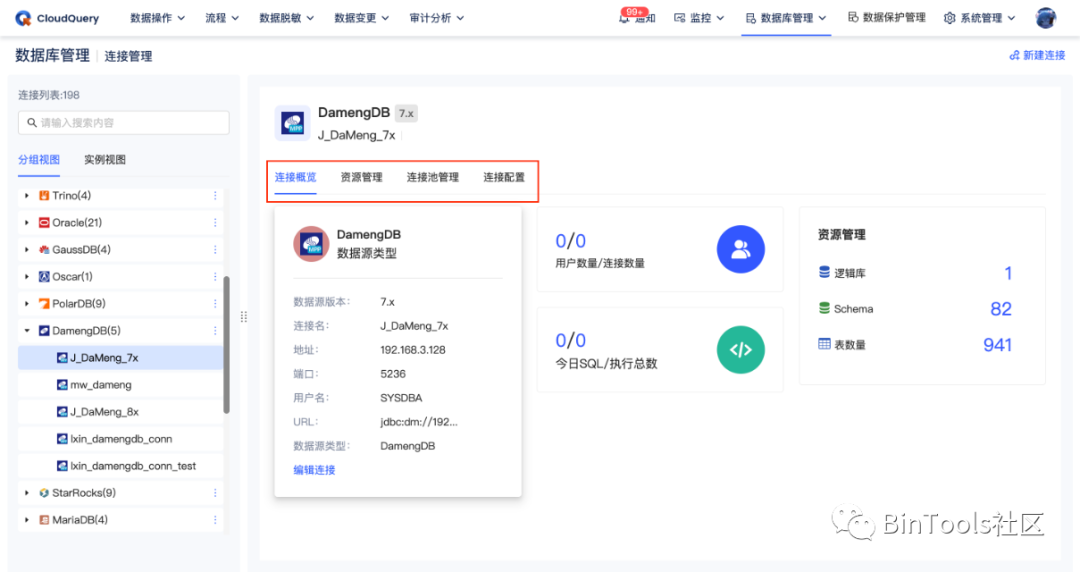The width and height of the screenshot is (1080, 572).
Task: Switch to 分组视图 tab
Action: [39, 159]
